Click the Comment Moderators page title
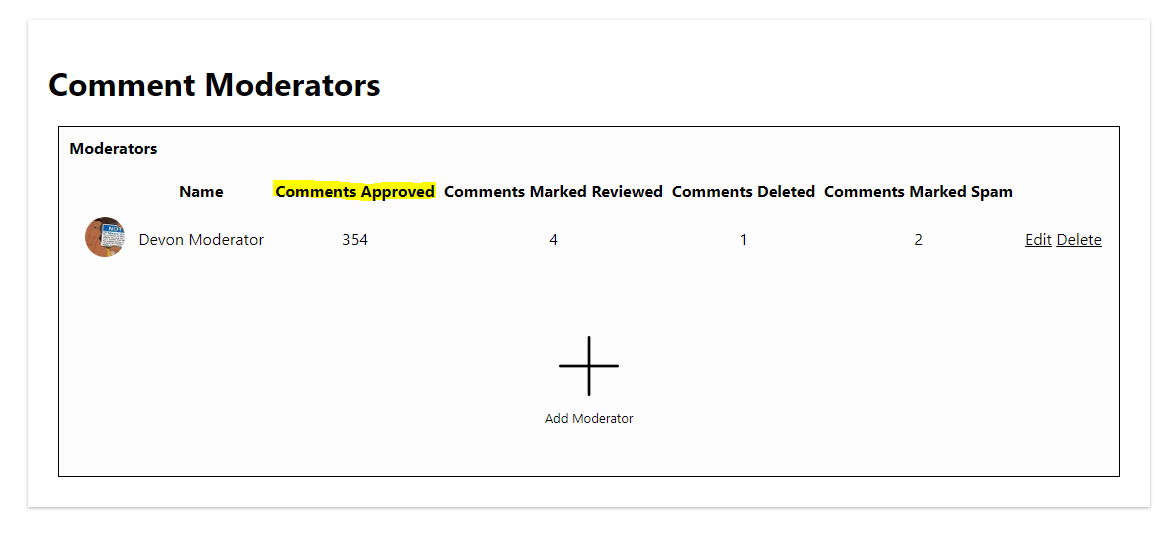Image resolution: width=1173 pixels, height=538 pixels. pyautogui.click(x=214, y=85)
